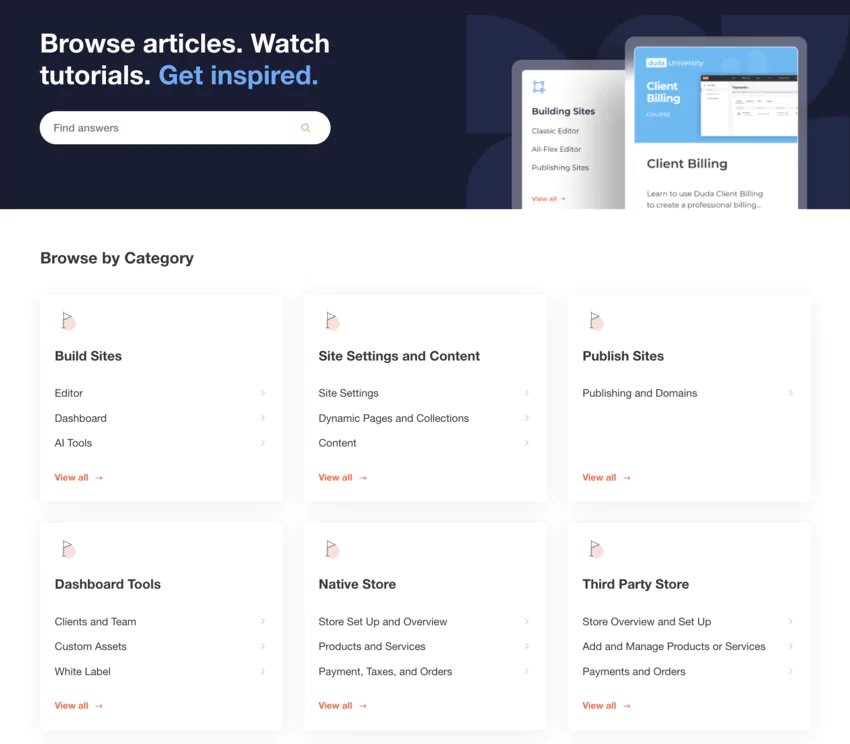Open the Site Settings link

(x=349, y=393)
